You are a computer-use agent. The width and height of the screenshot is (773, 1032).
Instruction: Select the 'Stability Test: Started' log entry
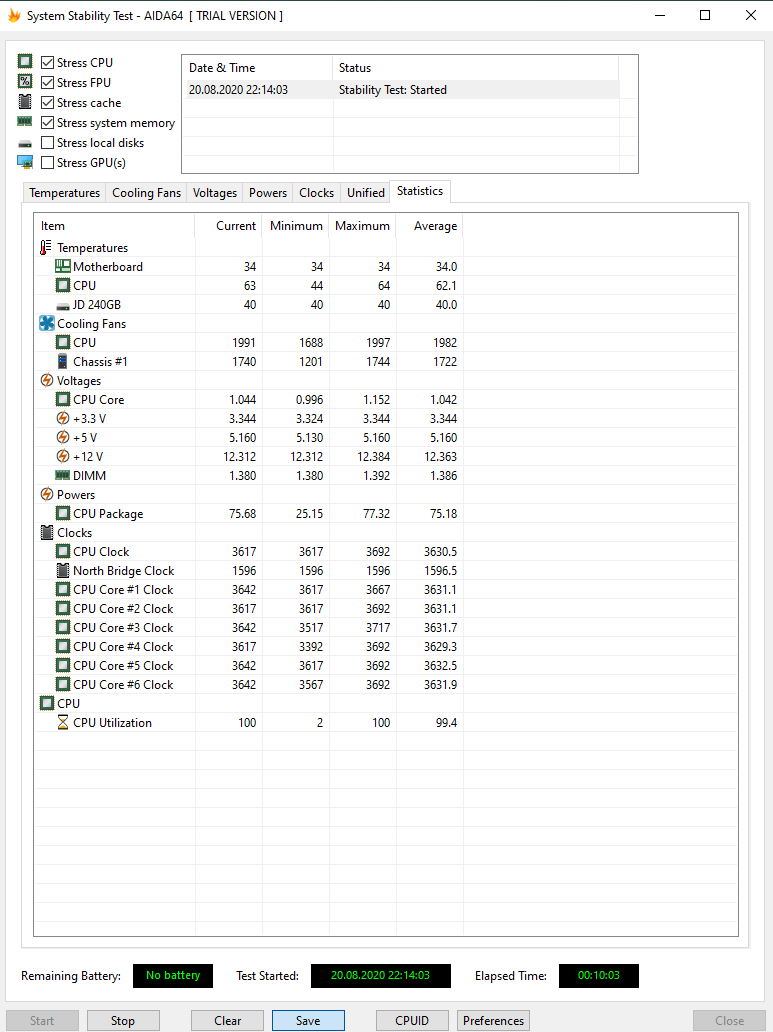(403, 90)
